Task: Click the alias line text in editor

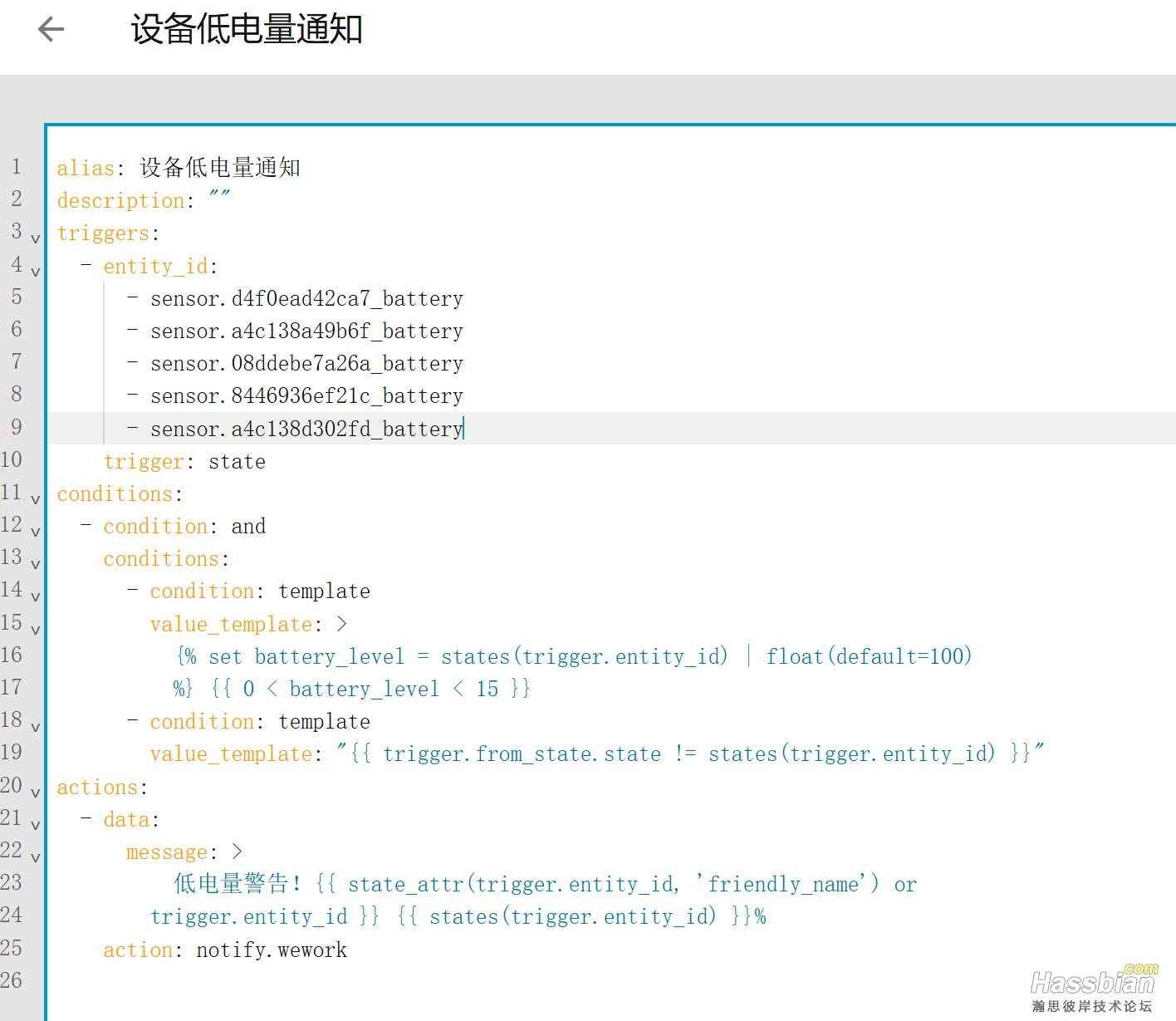Action: pos(179,168)
